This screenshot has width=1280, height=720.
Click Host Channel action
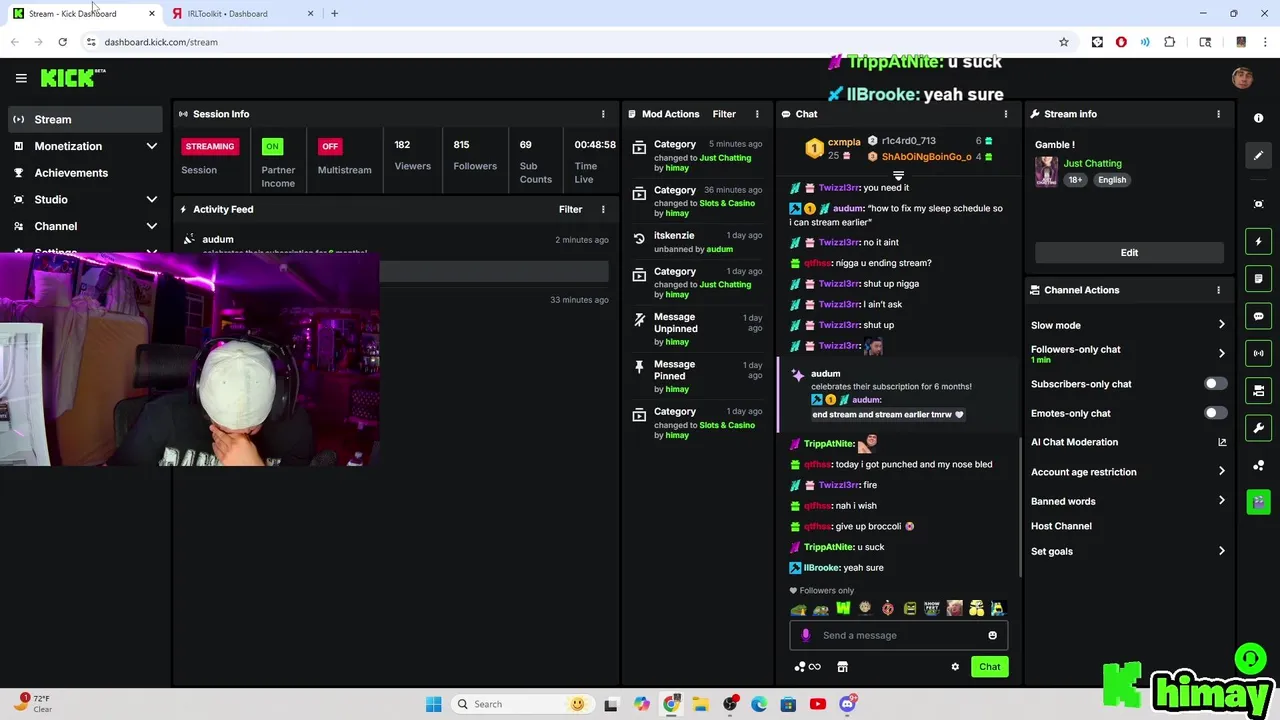tap(1061, 526)
